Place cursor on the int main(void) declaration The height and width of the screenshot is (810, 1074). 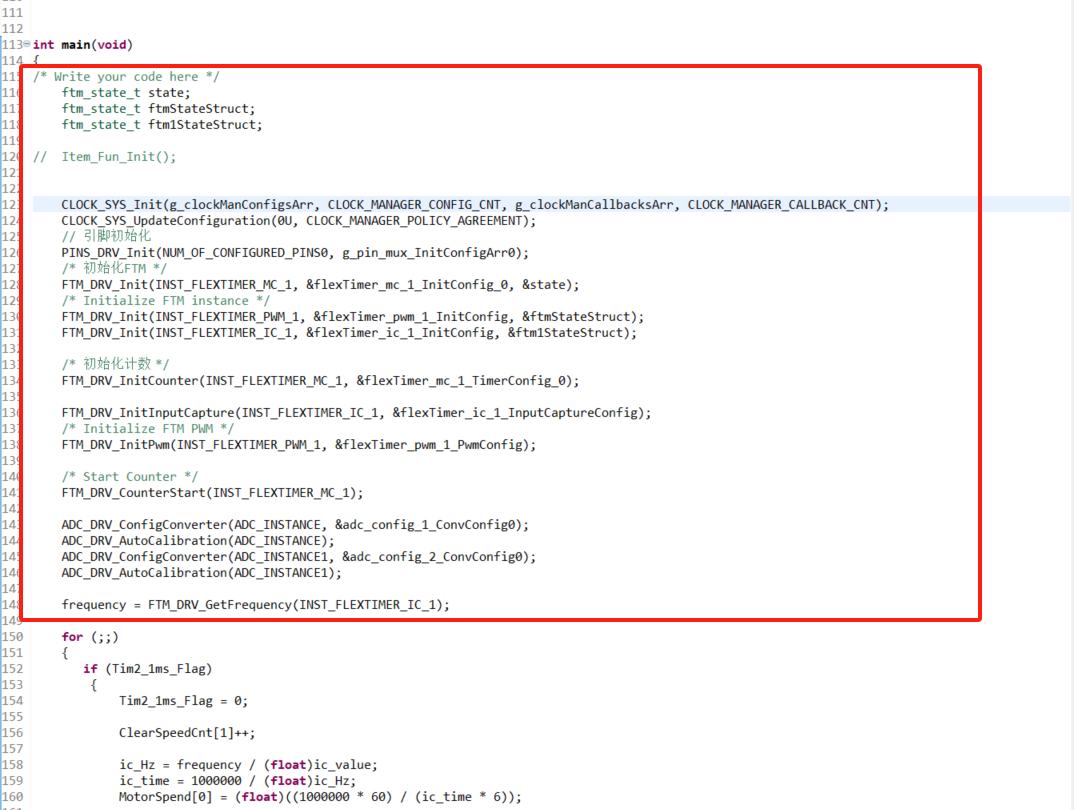[80, 44]
